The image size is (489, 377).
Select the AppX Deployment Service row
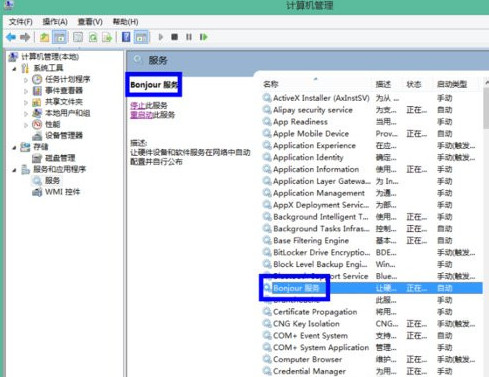pos(372,205)
